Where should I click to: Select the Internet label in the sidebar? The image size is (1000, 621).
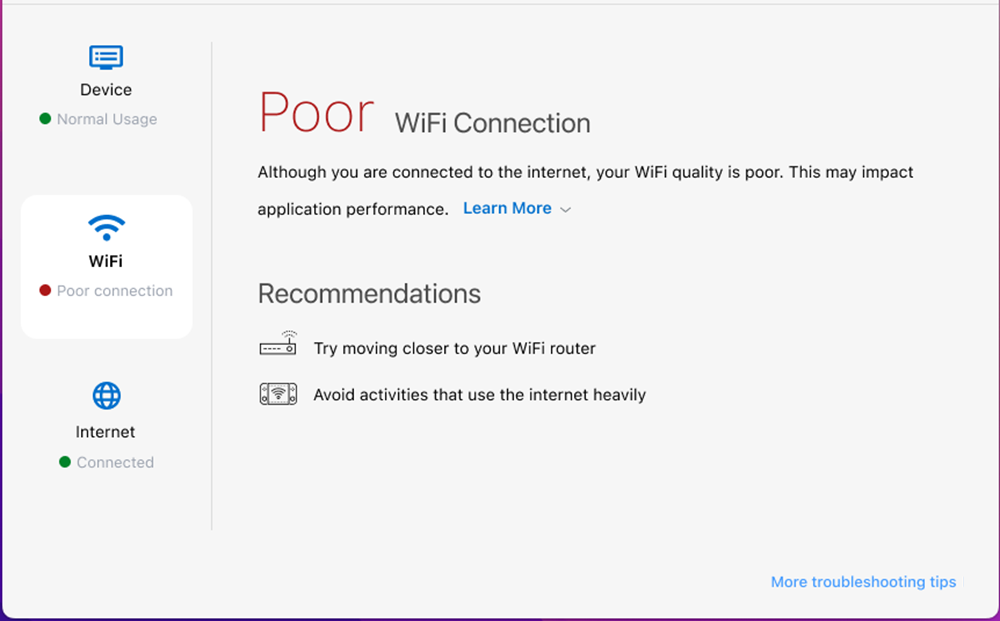(105, 432)
